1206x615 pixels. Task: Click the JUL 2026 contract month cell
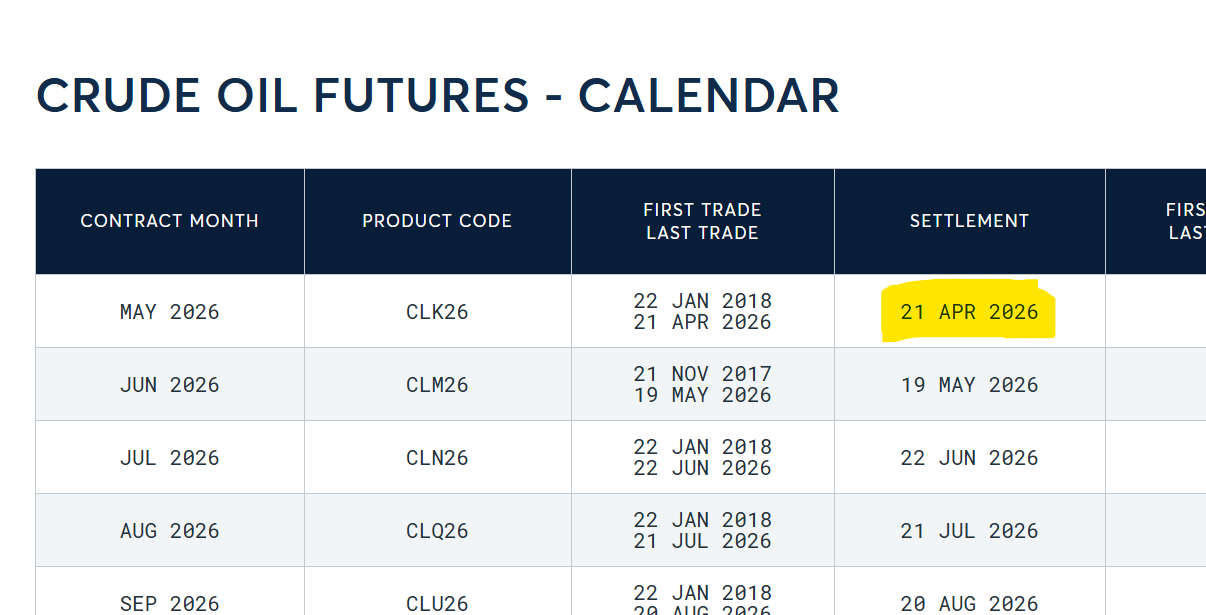coord(169,458)
